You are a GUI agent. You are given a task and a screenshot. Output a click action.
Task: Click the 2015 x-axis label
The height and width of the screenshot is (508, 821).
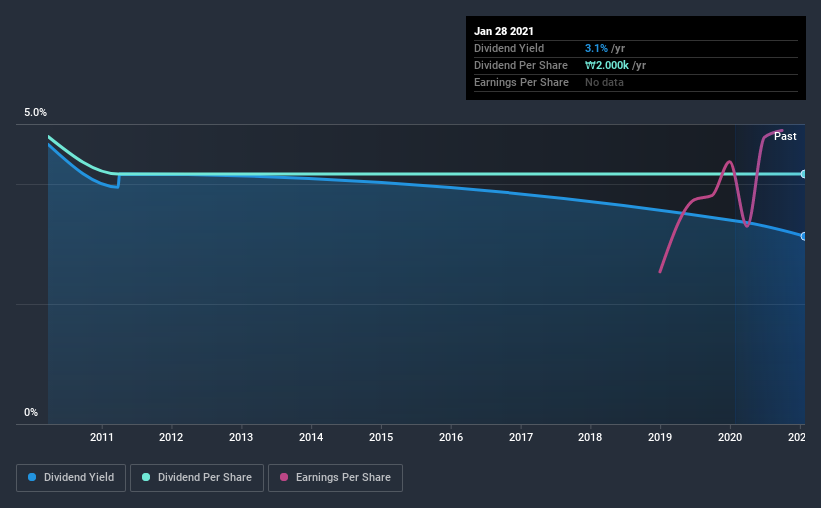click(381, 437)
